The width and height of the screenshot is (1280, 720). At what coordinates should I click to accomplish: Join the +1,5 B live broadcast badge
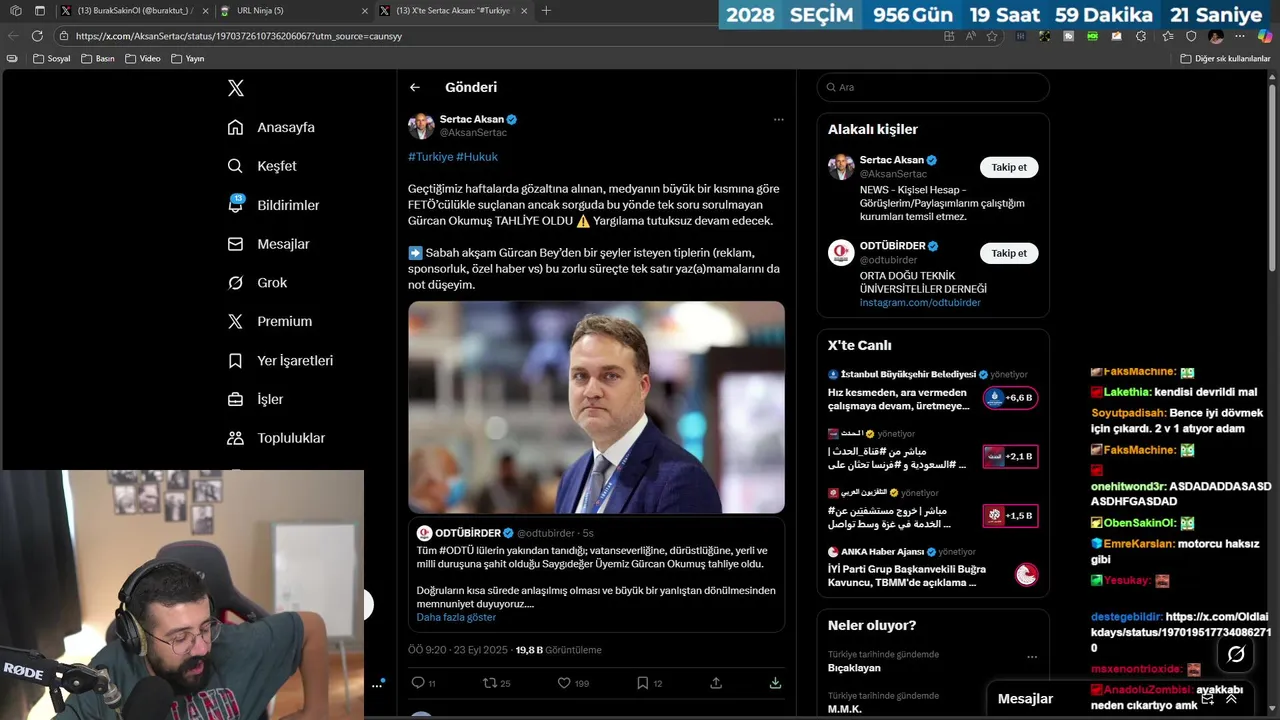(x=1010, y=516)
